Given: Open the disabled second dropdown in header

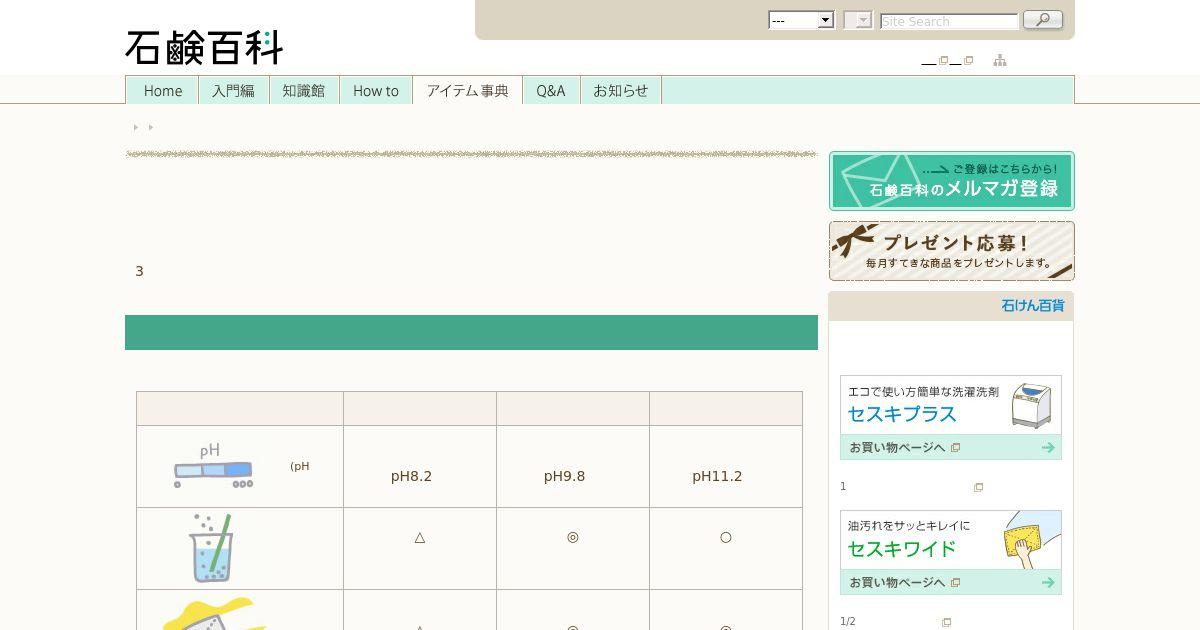Looking at the screenshot, I should click(x=858, y=20).
